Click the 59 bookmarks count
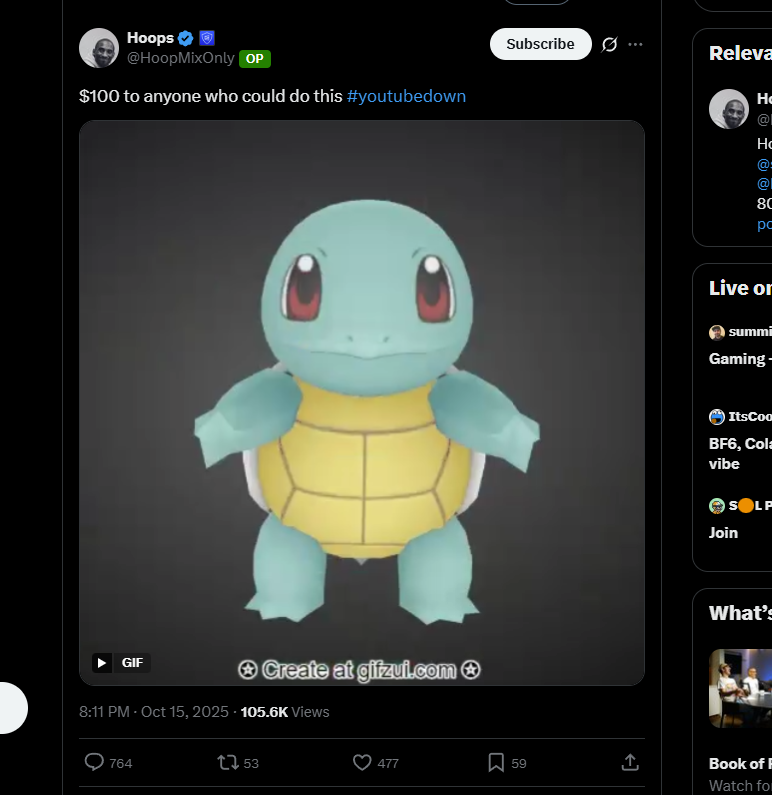 [x=519, y=764]
